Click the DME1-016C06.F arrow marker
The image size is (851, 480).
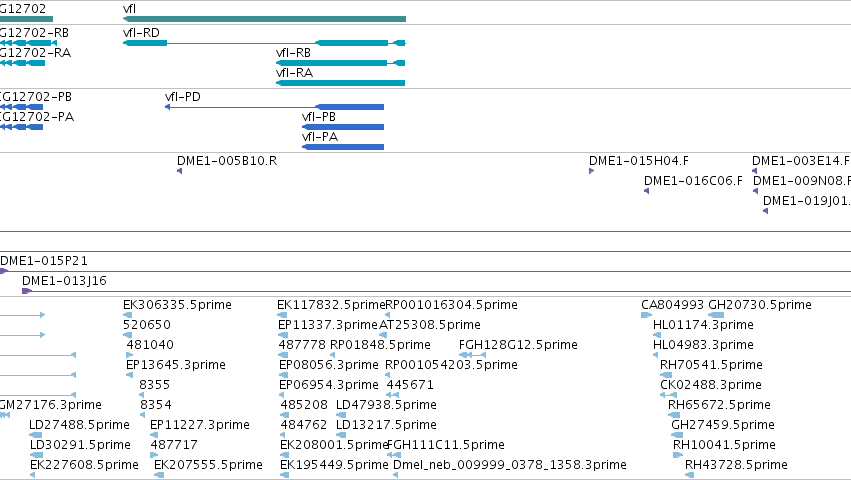[646, 191]
